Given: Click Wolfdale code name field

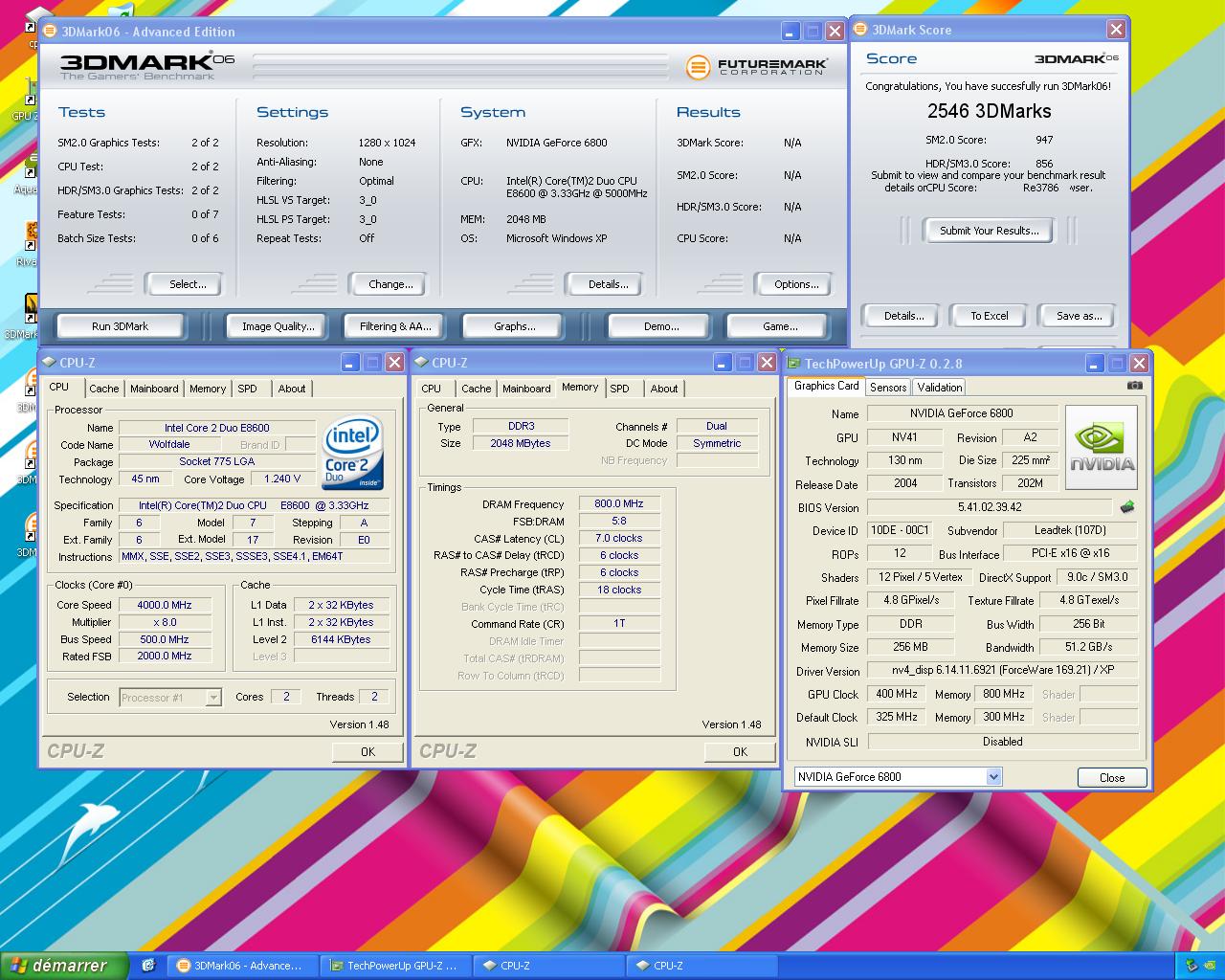Looking at the screenshot, I should coord(169,444).
